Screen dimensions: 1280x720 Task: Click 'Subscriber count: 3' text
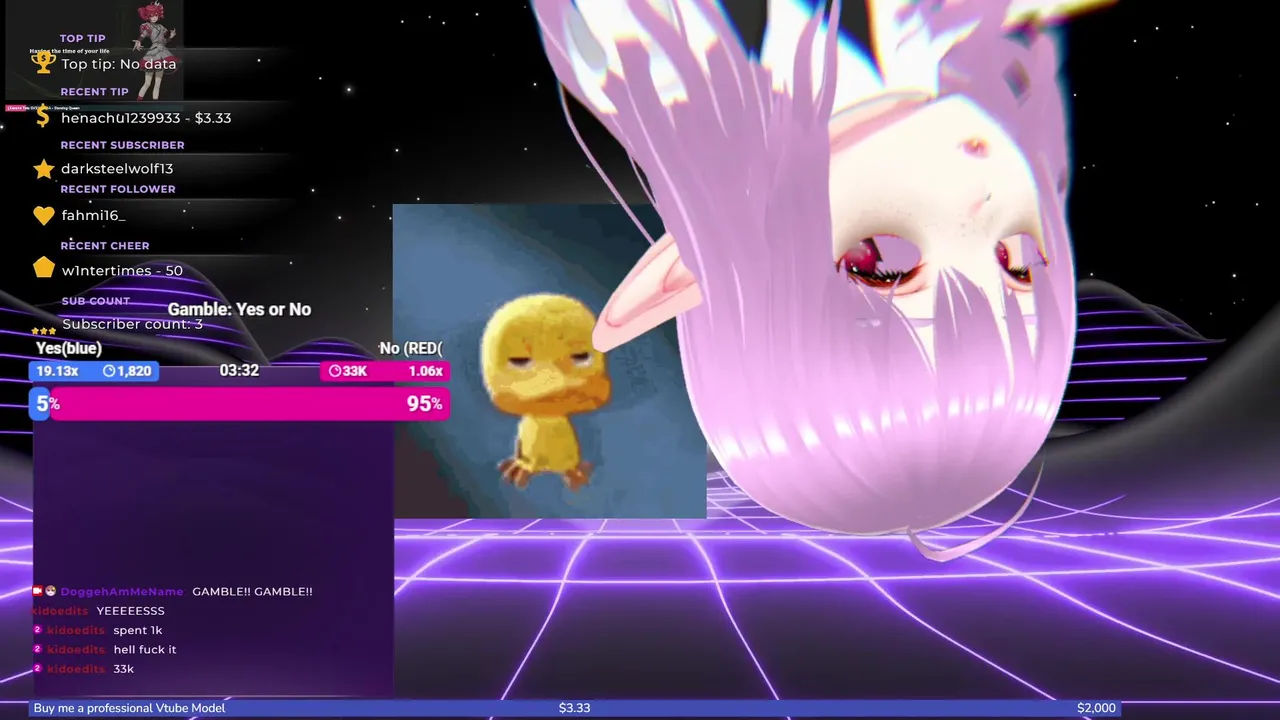132,324
